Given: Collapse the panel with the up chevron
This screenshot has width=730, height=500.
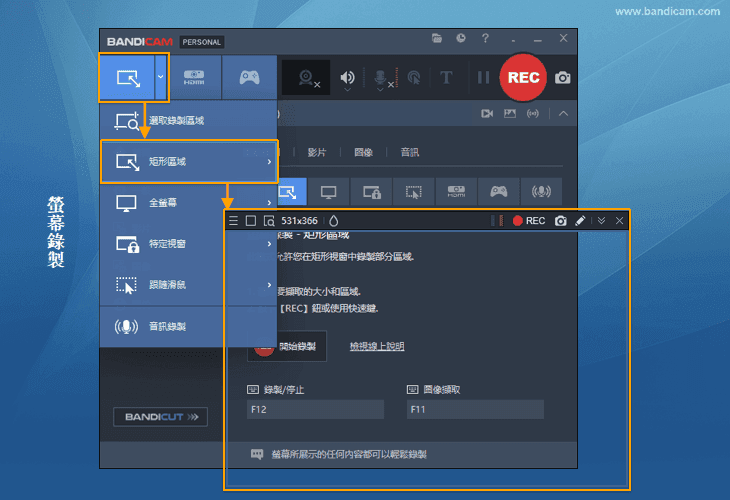Looking at the screenshot, I should pos(563,114).
